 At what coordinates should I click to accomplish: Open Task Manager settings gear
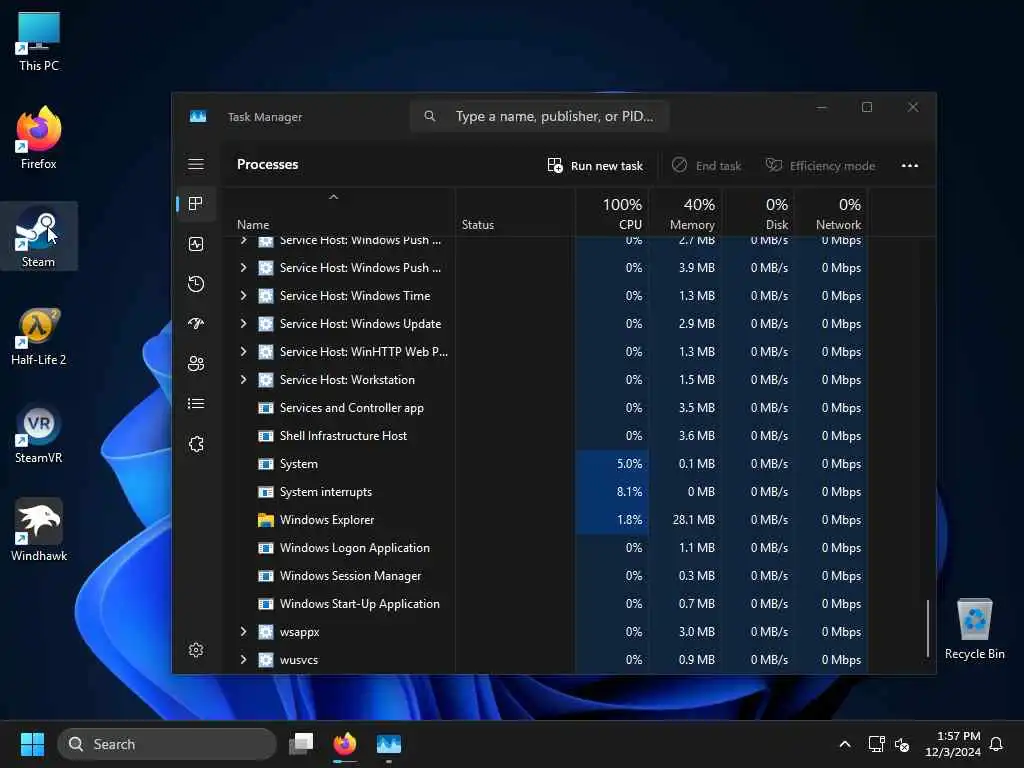coord(196,650)
